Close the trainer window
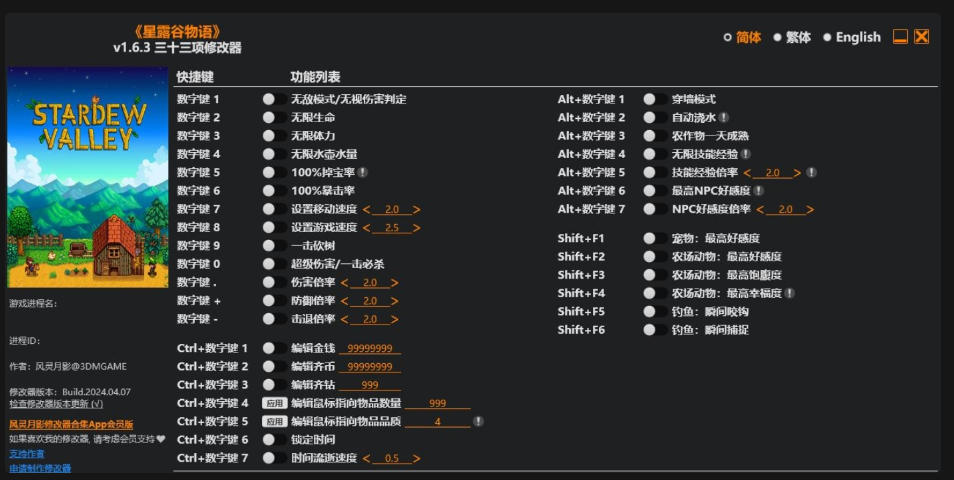The height and width of the screenshot is (480, 954). coord(922,37)
